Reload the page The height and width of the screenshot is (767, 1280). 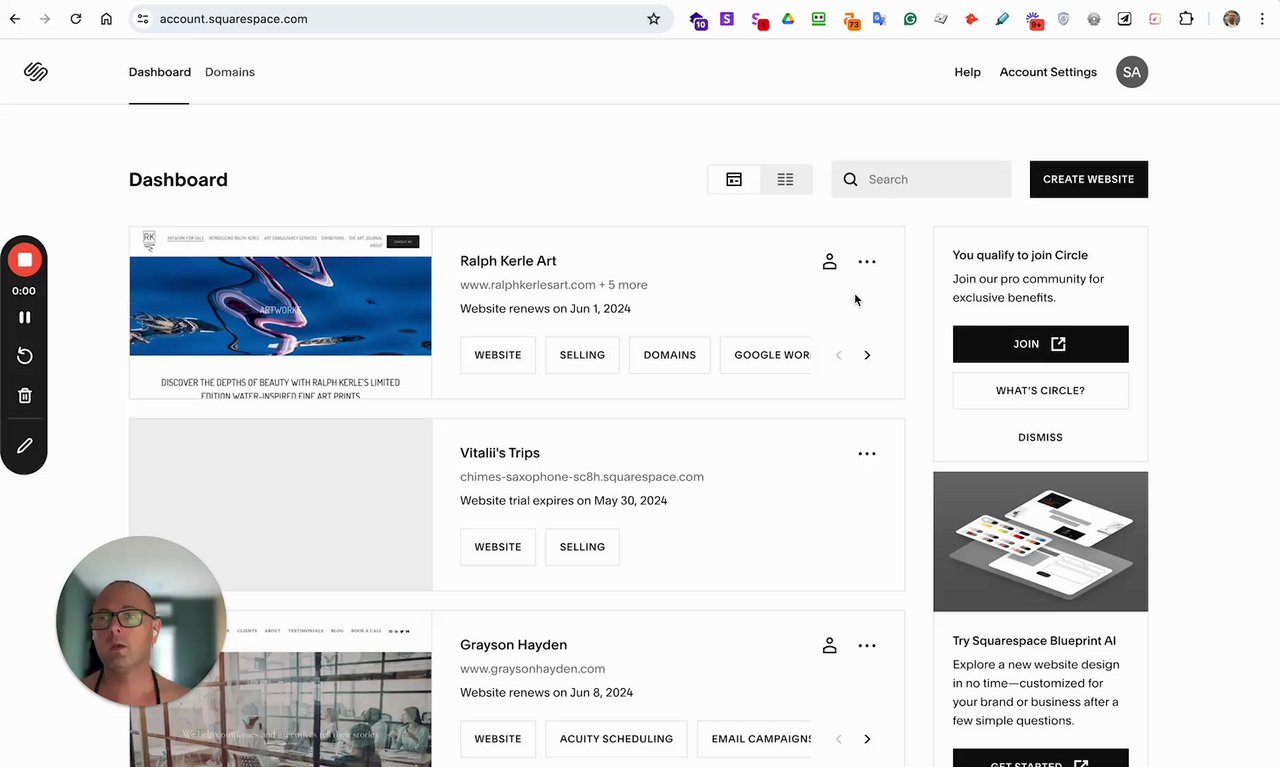click(75, 19)
